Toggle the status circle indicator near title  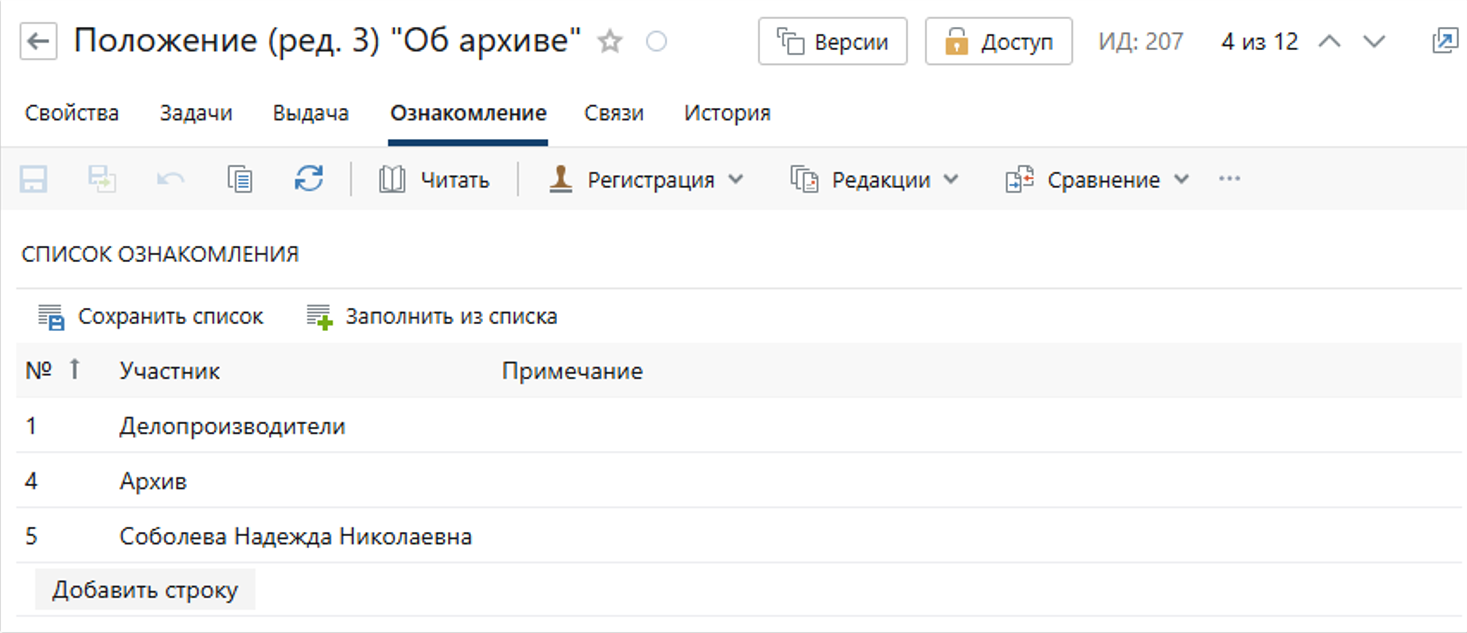tap(657, 42)
